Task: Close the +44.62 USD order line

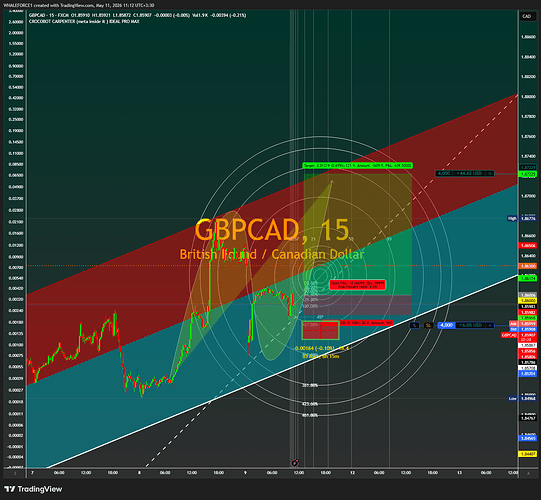Action: tap(490, 173)
